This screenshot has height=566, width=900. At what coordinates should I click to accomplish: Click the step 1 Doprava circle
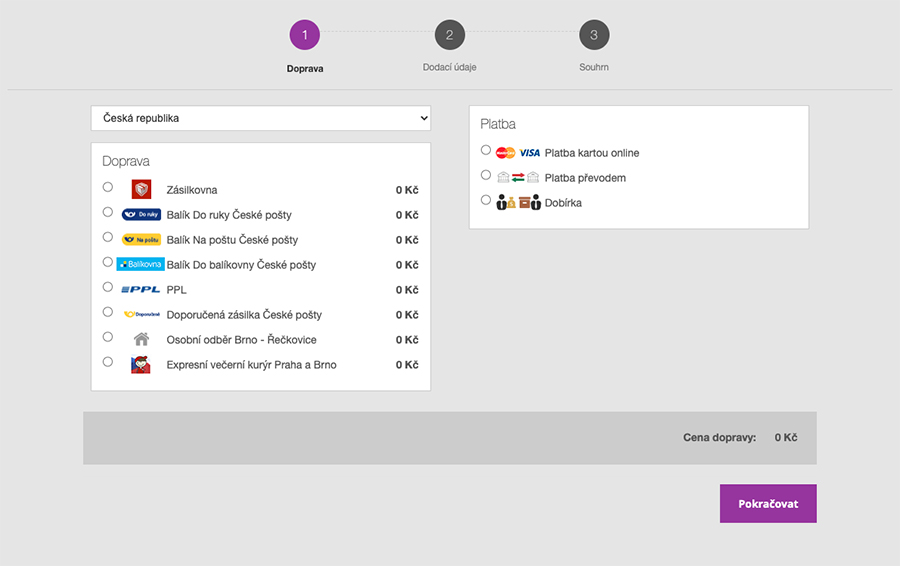click(305, 36)
